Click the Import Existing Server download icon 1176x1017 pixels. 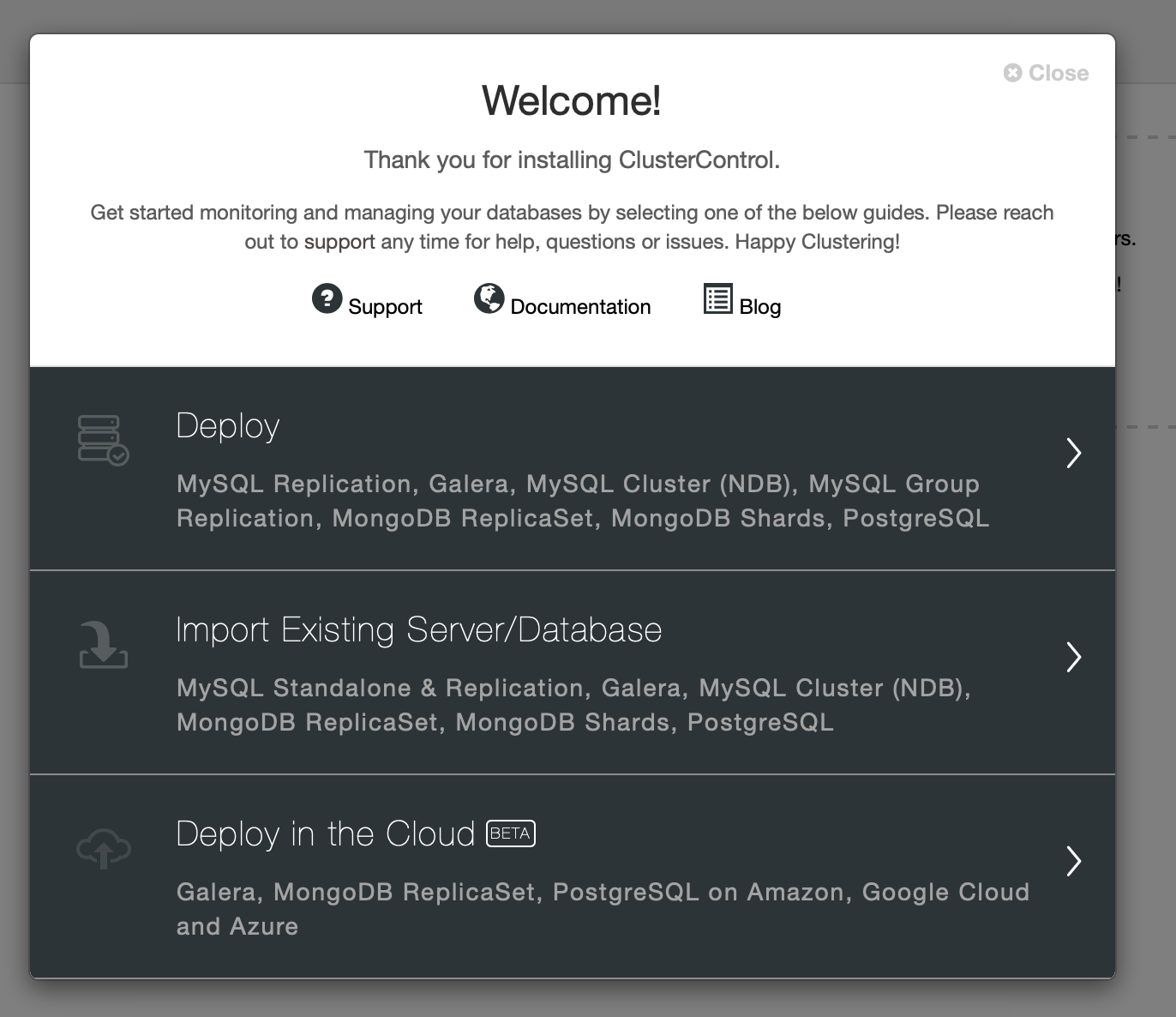tap(104, 646)
